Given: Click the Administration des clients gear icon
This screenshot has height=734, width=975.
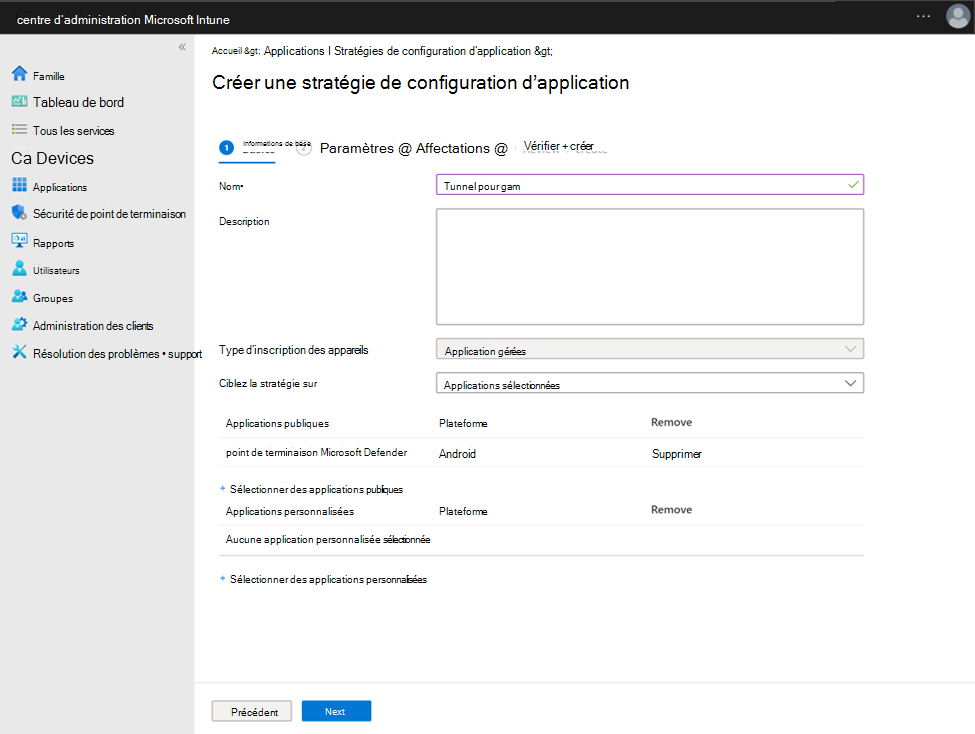Looking at the screenshot, I should click(19, 324).
